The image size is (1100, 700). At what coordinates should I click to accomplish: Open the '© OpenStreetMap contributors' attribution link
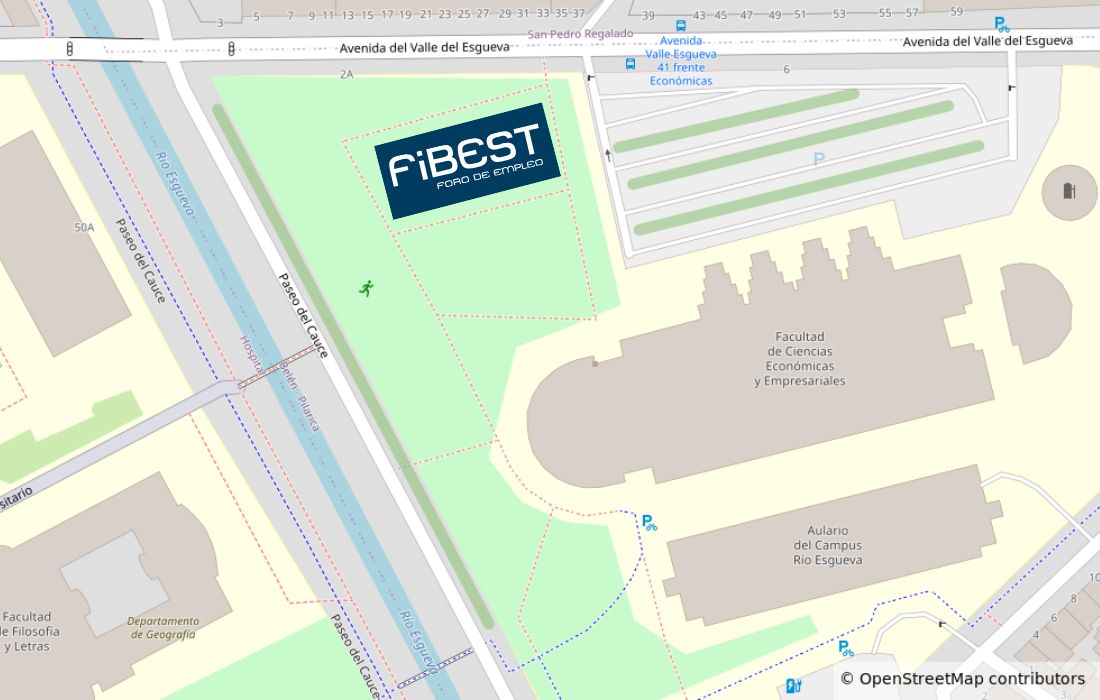962,678
